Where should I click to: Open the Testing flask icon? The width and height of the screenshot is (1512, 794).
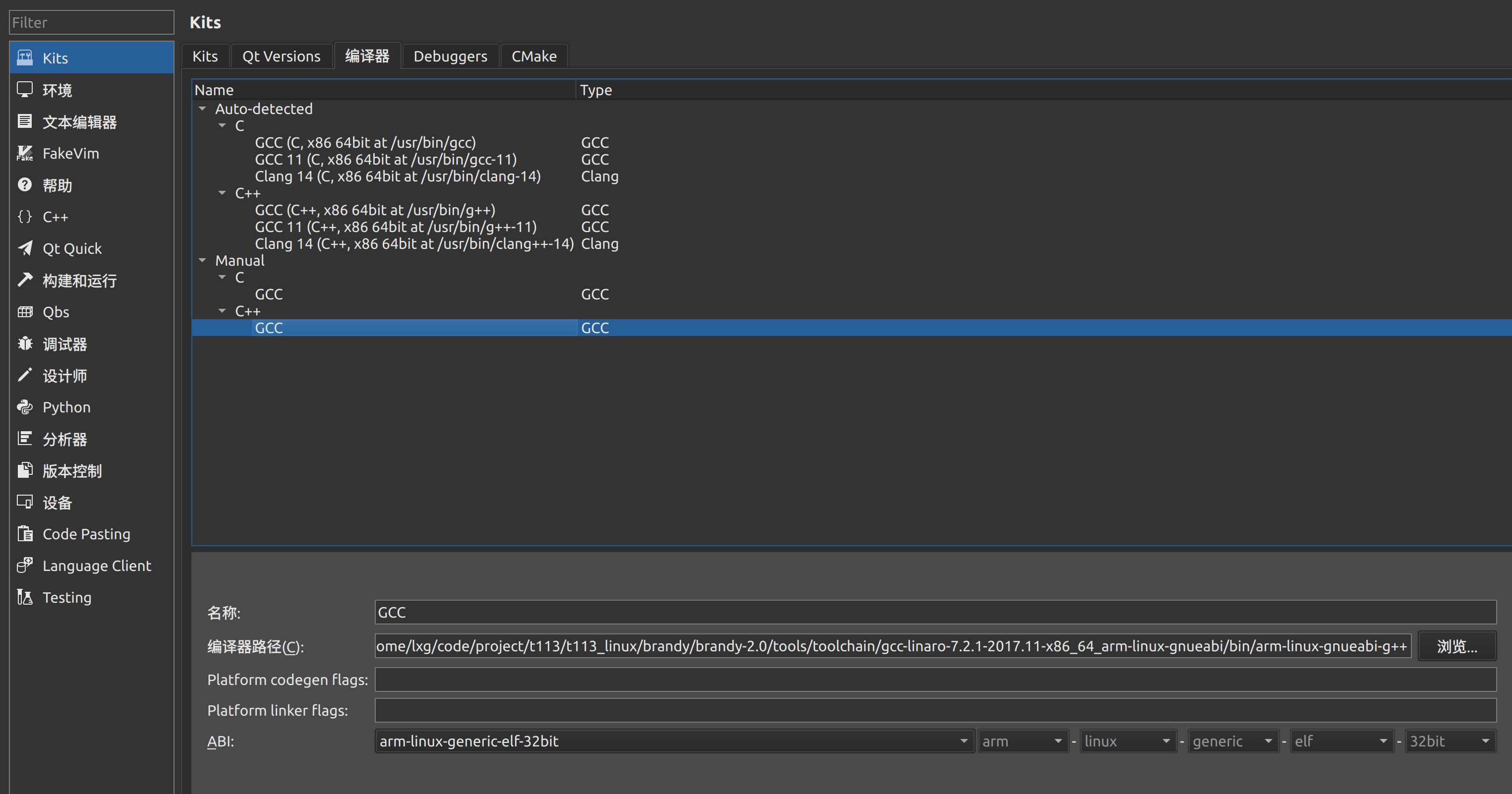pos(25,597)
